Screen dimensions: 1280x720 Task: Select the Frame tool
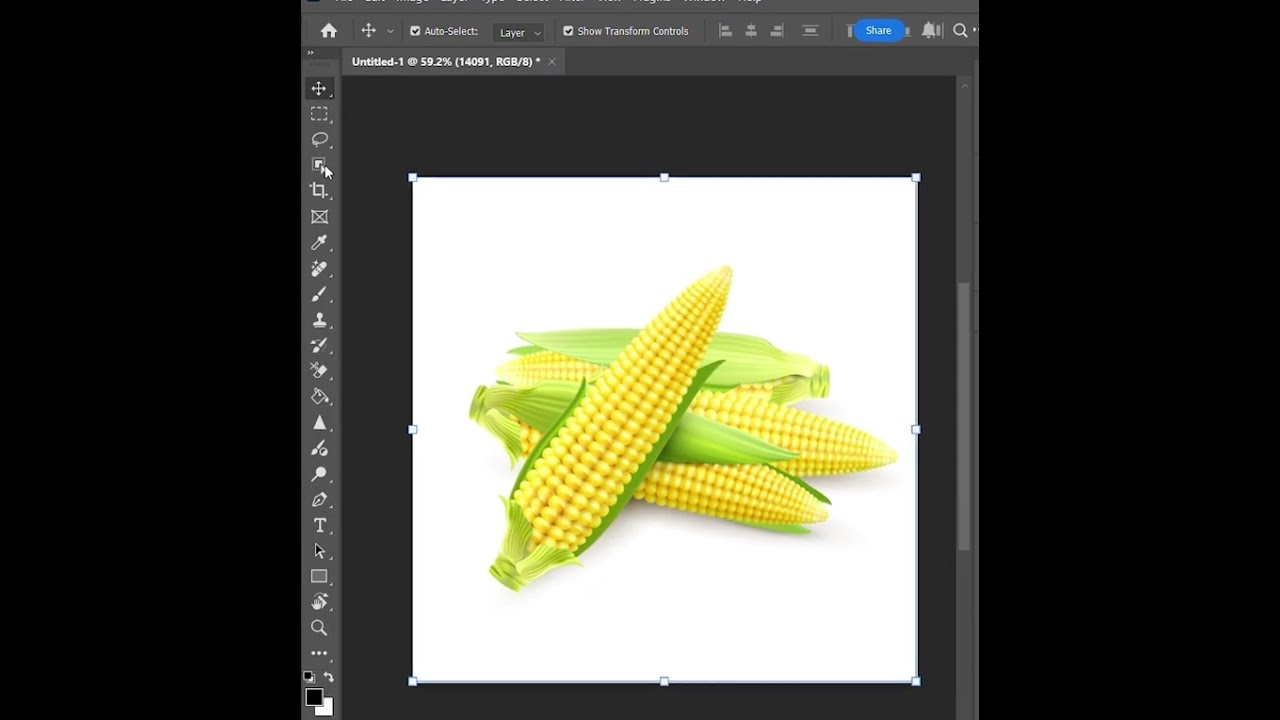[319, 217]
